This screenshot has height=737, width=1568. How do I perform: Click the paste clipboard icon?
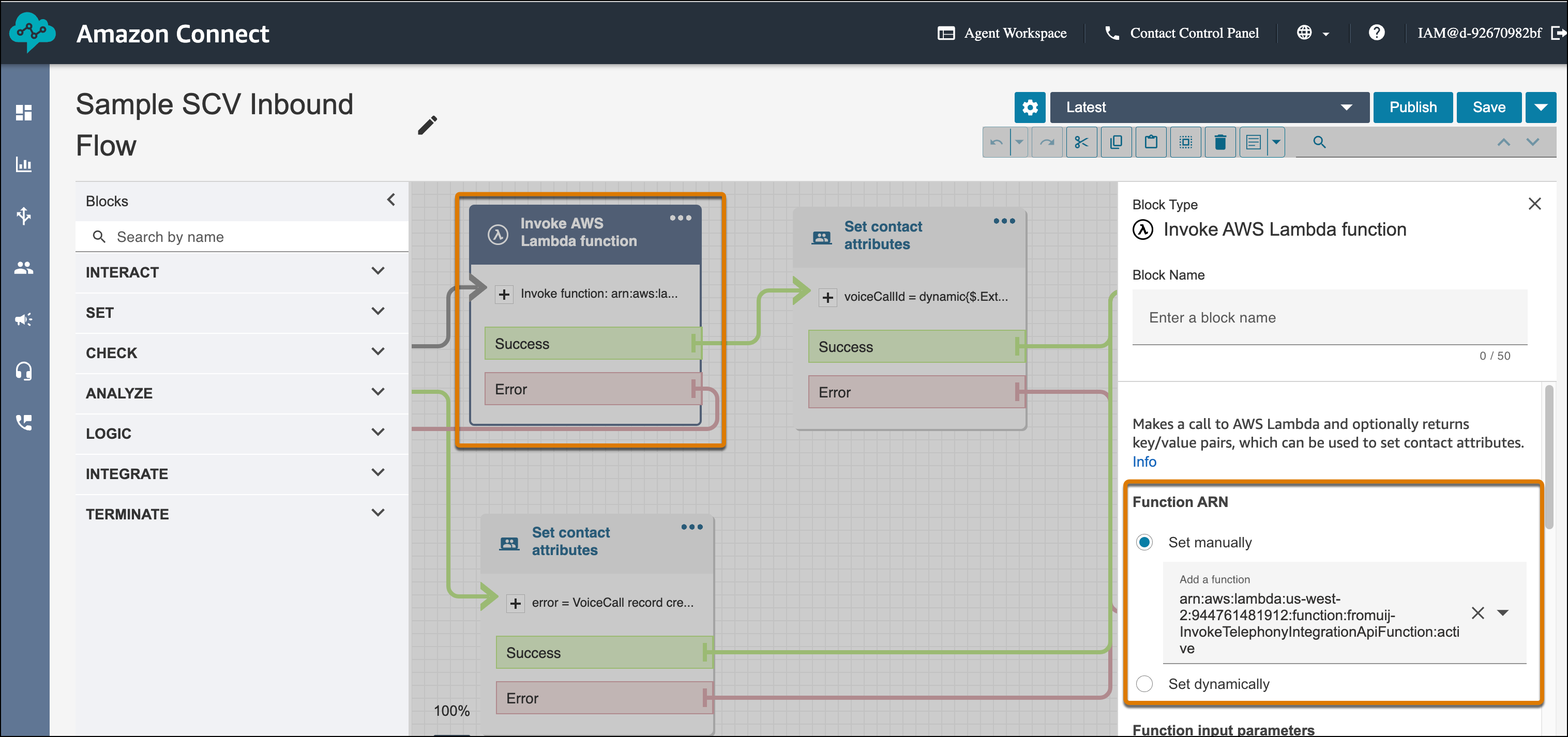coord(1151,142)
